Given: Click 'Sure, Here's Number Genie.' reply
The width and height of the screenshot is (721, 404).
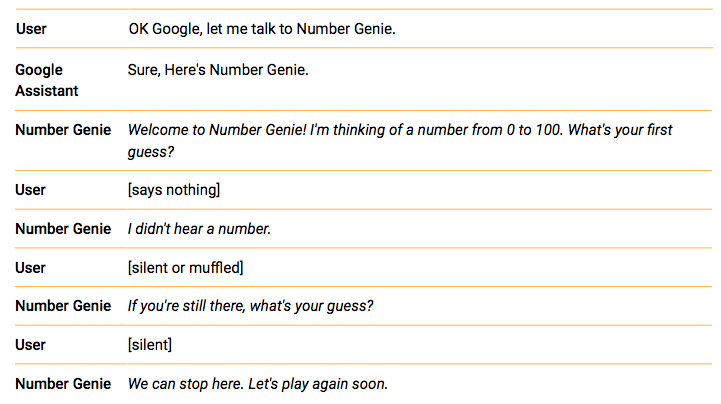Looking at the screenshot, I should [218, 70].
